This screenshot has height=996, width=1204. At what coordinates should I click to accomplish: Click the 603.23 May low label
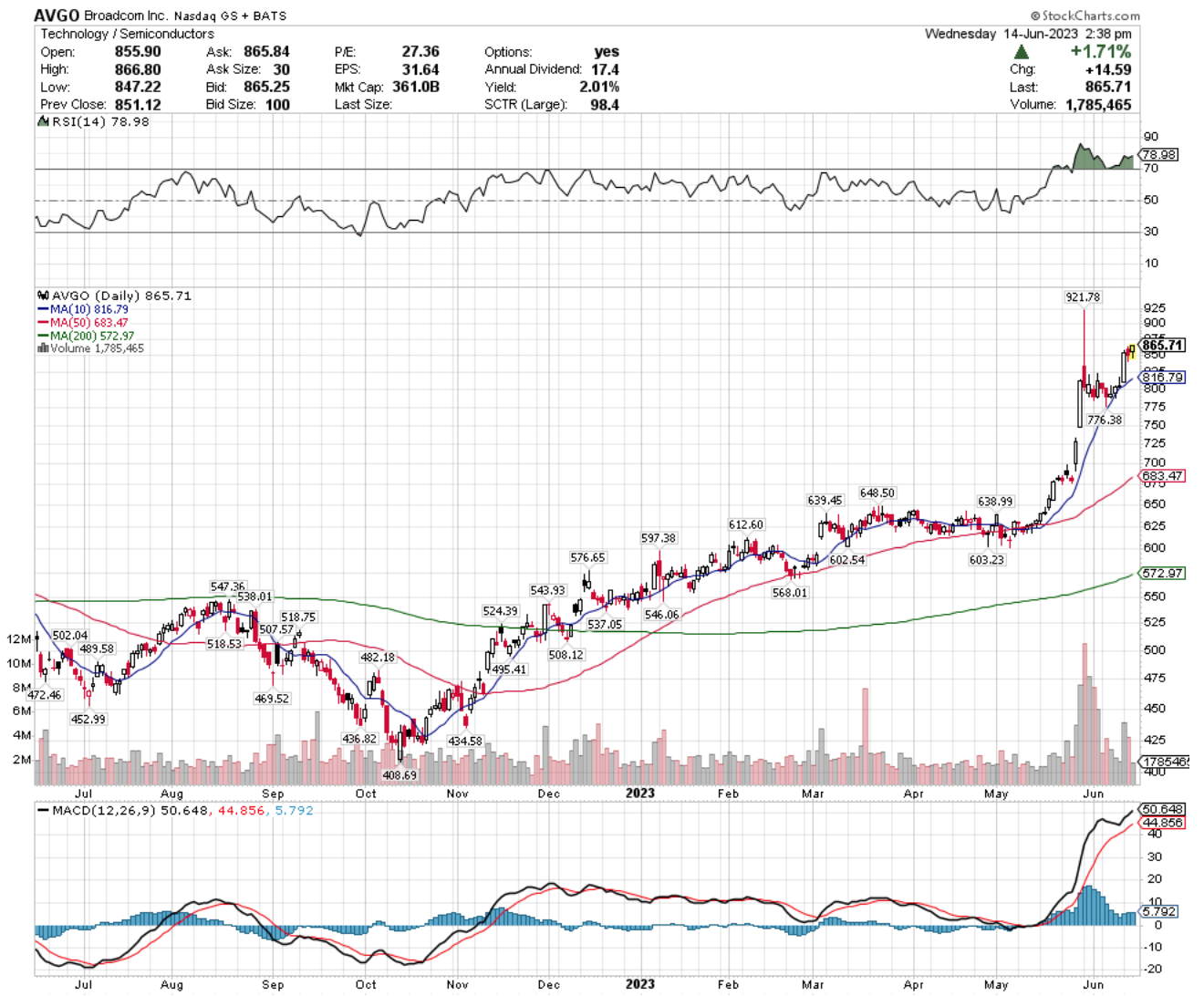pos(987,560)
